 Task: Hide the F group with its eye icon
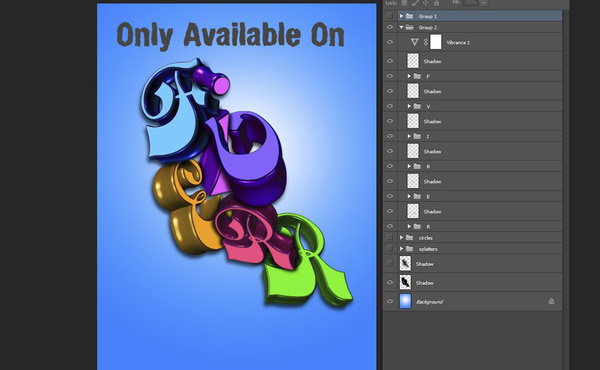pos(390,76)
